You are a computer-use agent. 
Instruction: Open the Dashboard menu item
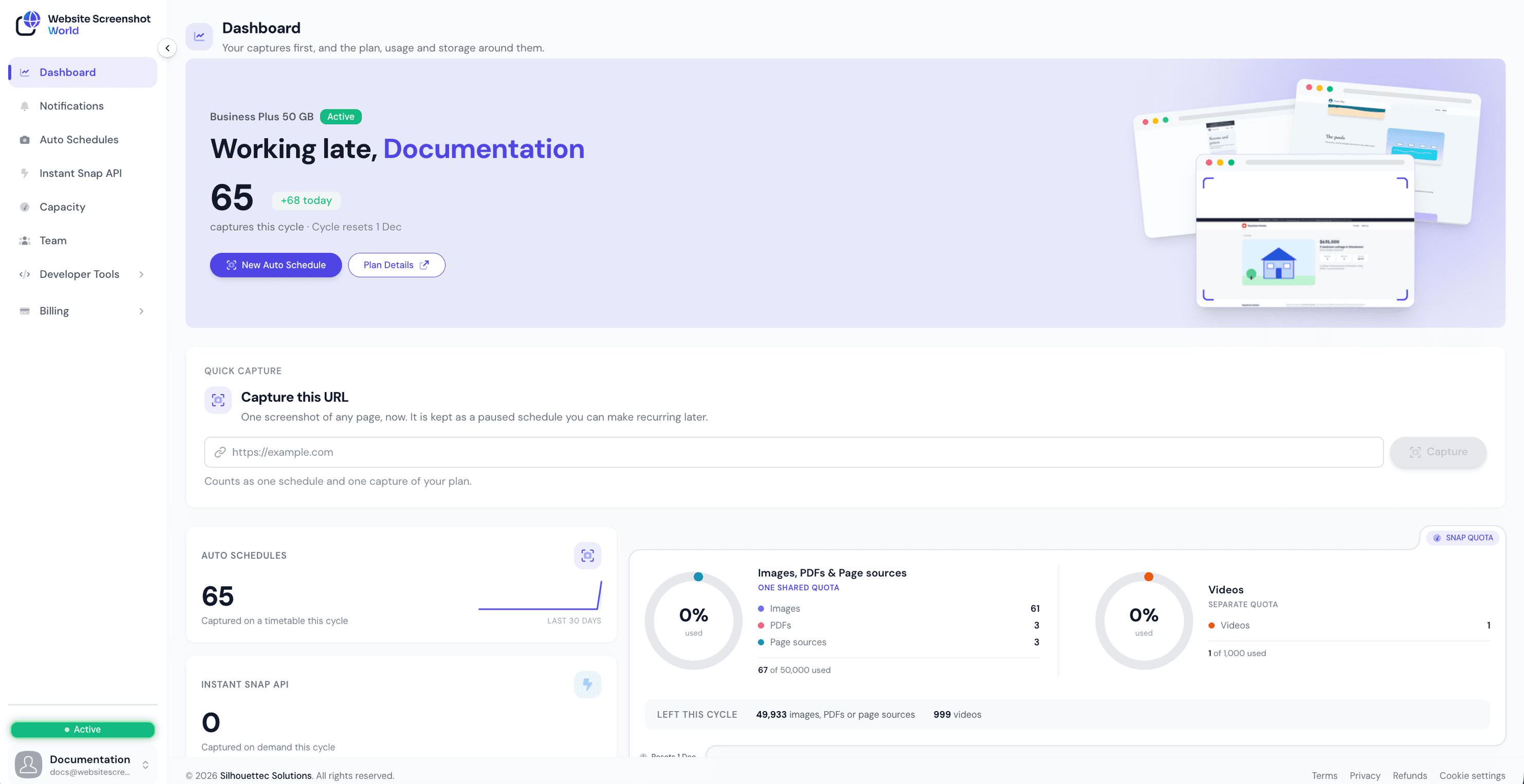coord(83,72)
